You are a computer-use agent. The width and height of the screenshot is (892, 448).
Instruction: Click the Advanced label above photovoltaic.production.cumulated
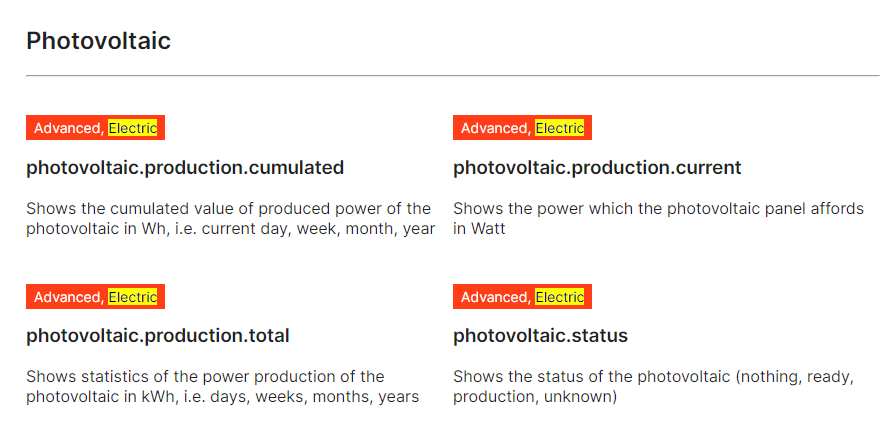coord(67,128)
